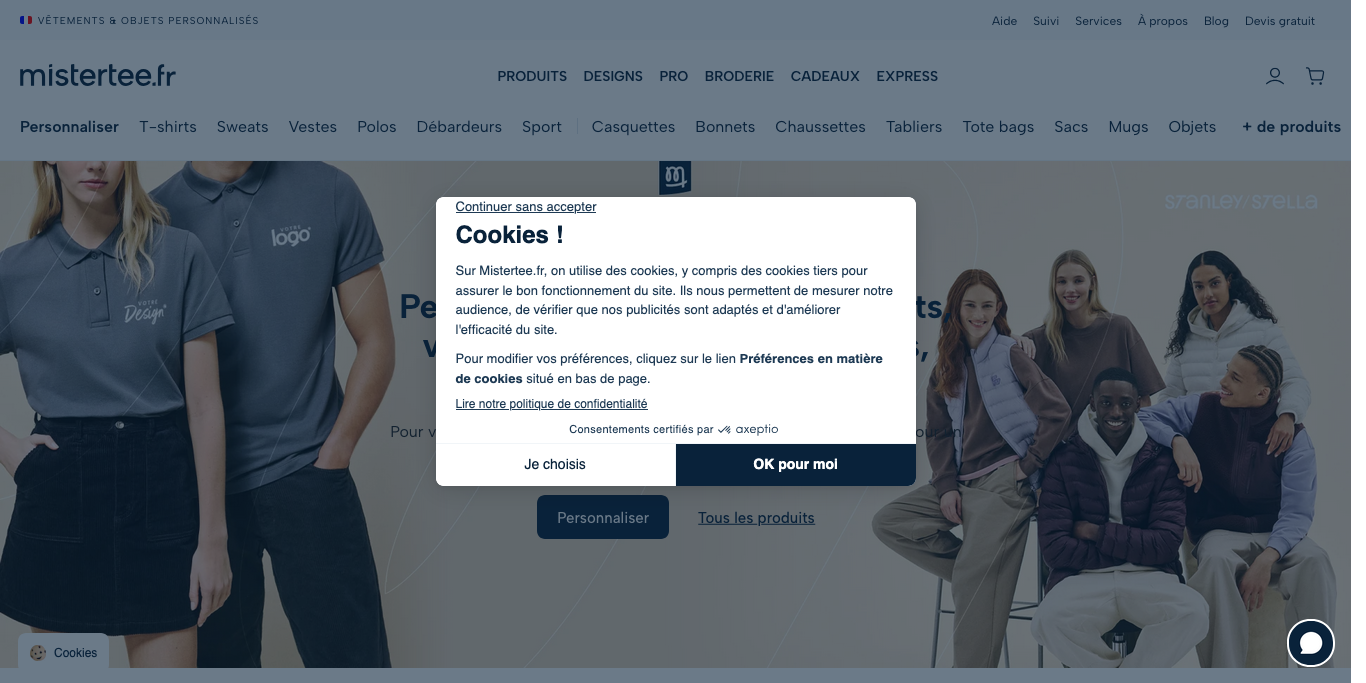The height and width of the screenshot is (683, 1366).
Task: Choose Je choisis cookie option
Action: tap(555, 464)
